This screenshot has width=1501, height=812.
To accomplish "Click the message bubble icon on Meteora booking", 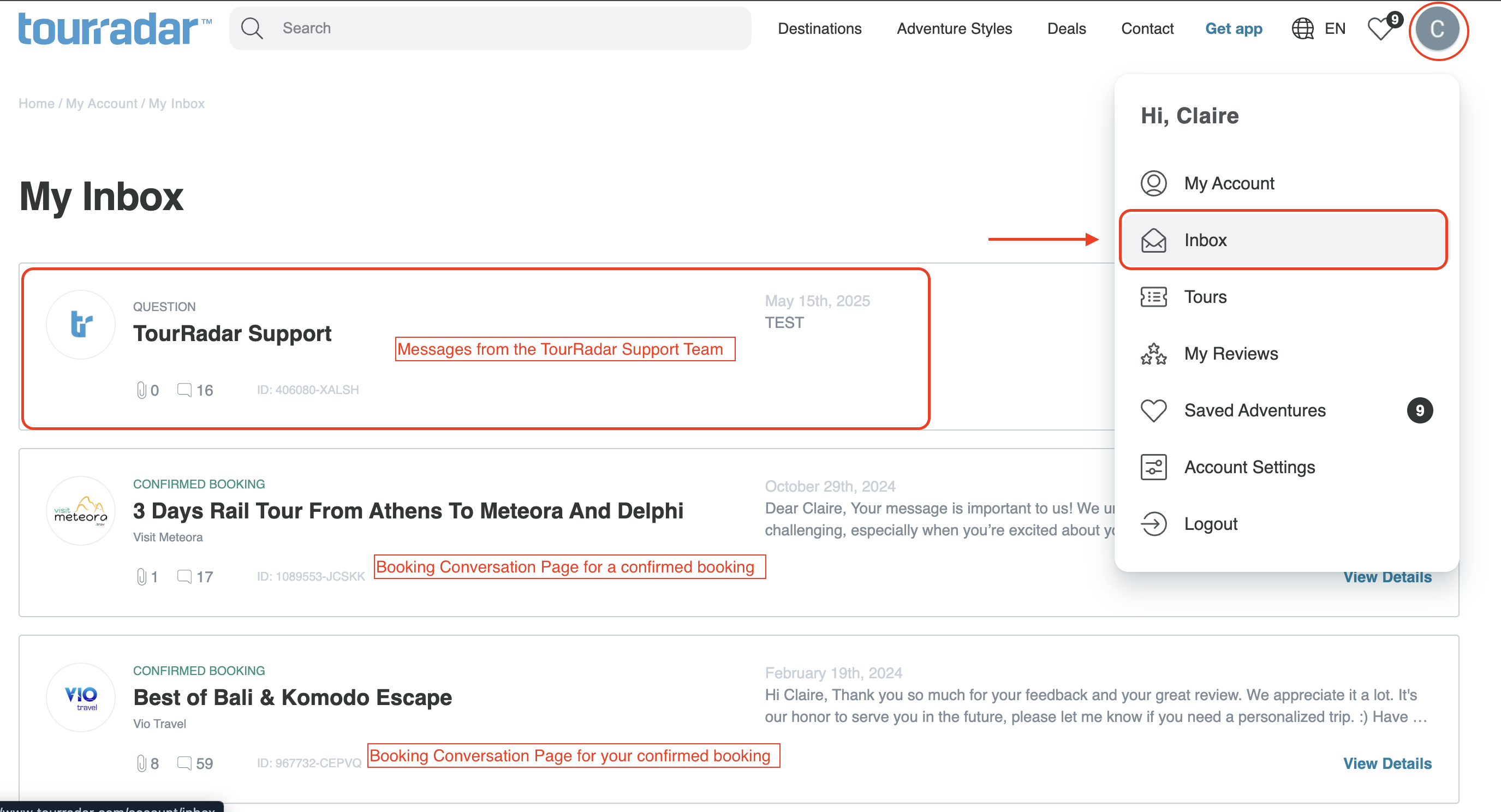I will tap(184, 576).
